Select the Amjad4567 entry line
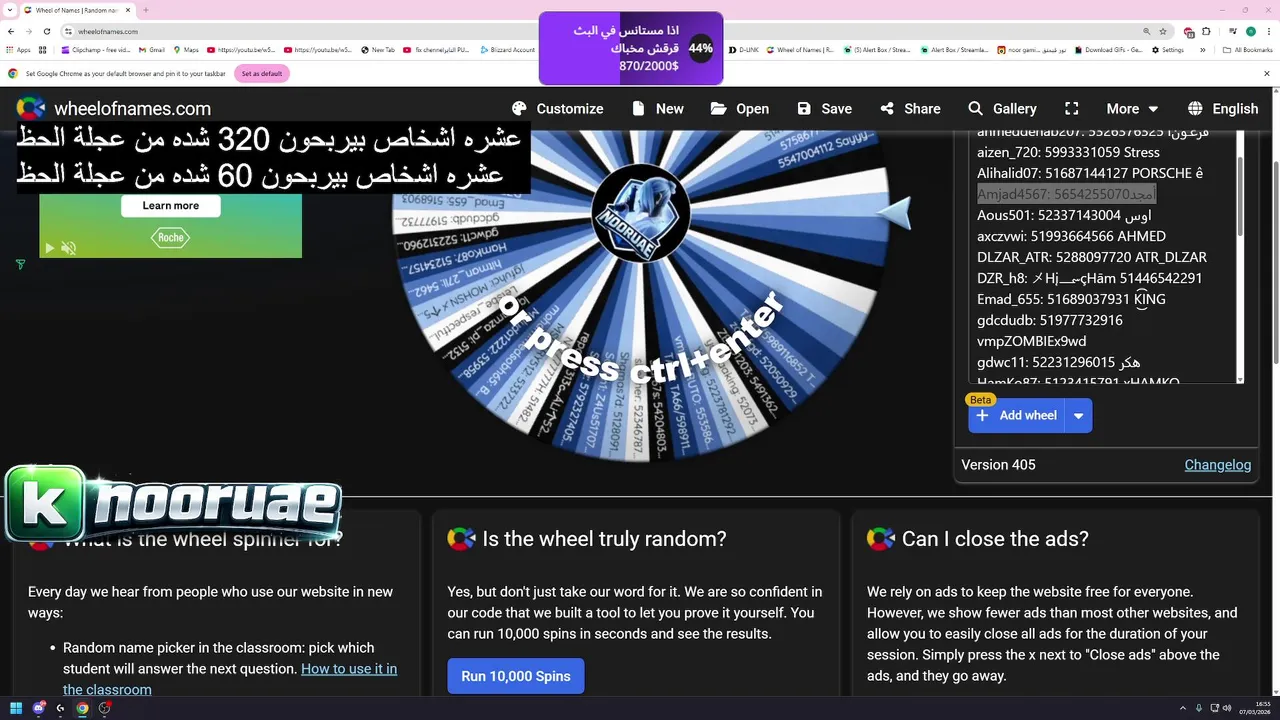 pyautogui.click(x=1067, y=194)
